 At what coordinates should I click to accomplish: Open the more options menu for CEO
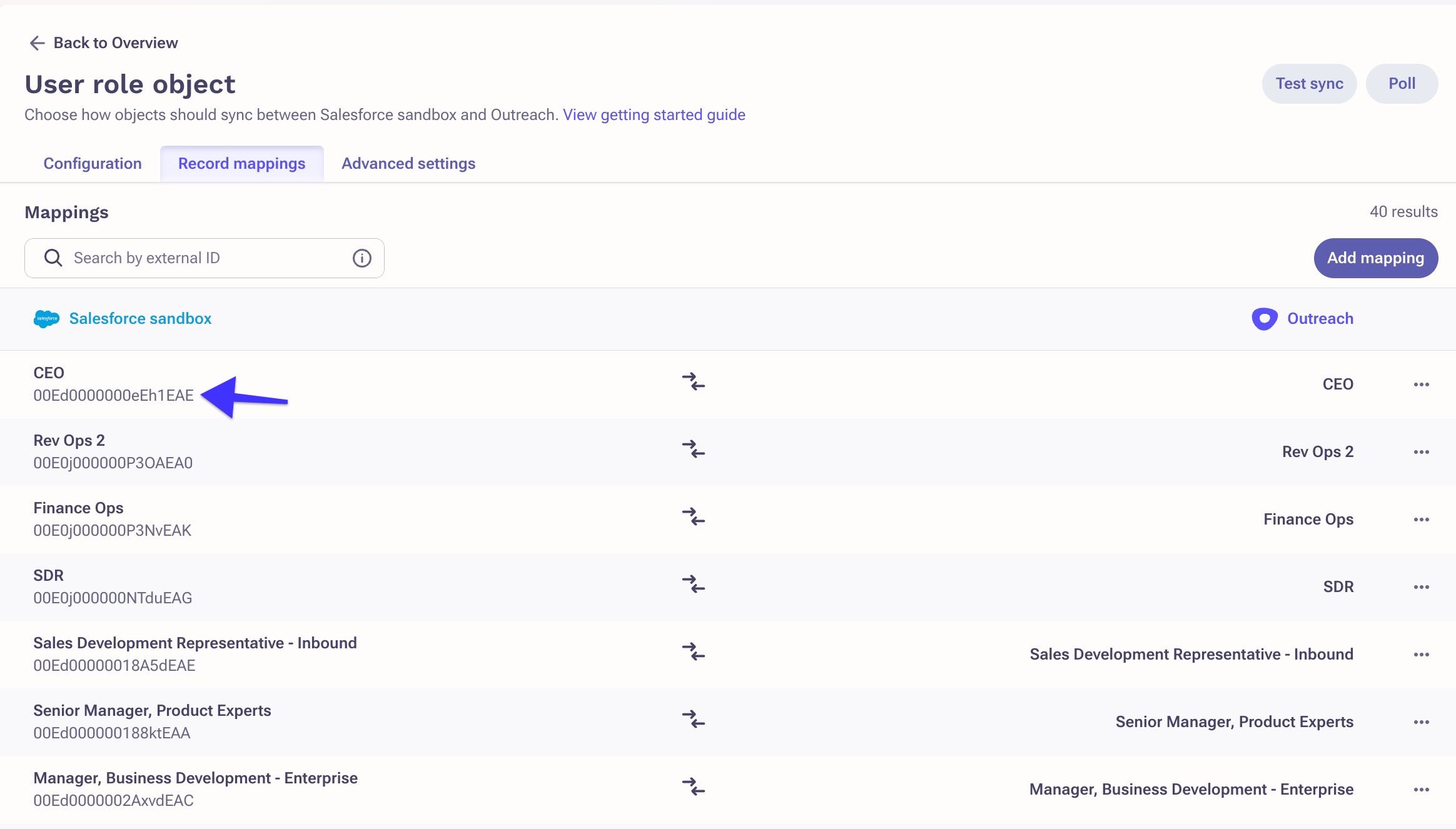1421,384
